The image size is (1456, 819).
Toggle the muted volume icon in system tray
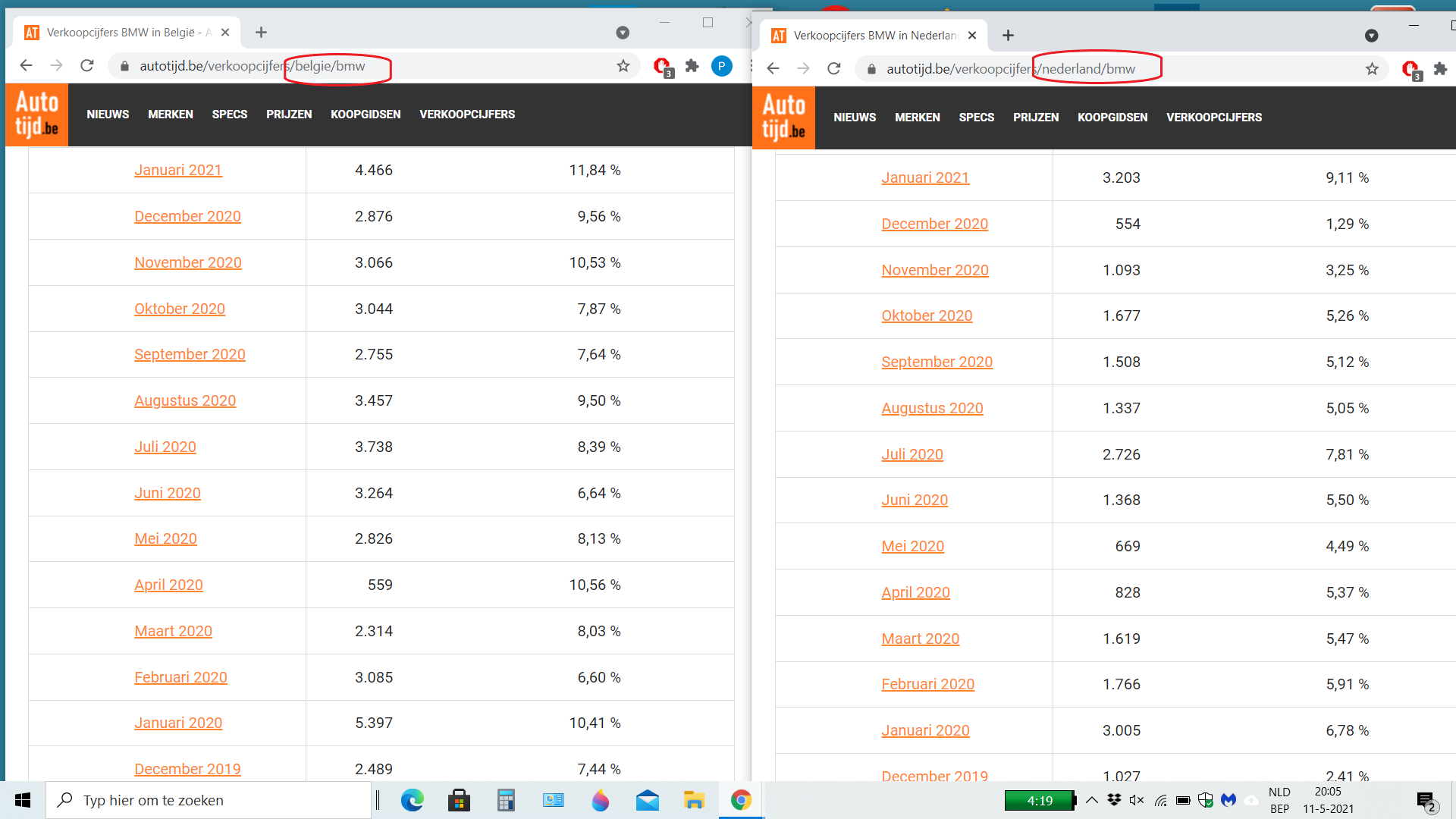[1136, 800]
